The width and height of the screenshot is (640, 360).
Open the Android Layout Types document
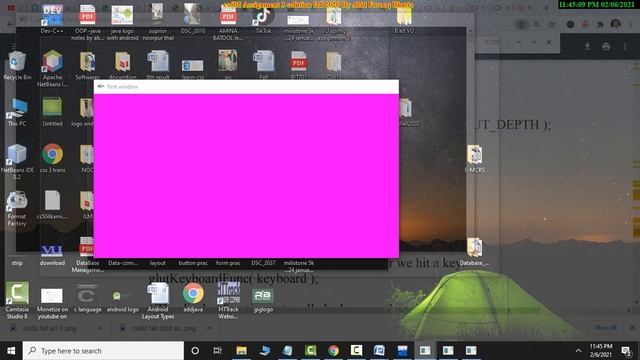[x=158, y=301]
